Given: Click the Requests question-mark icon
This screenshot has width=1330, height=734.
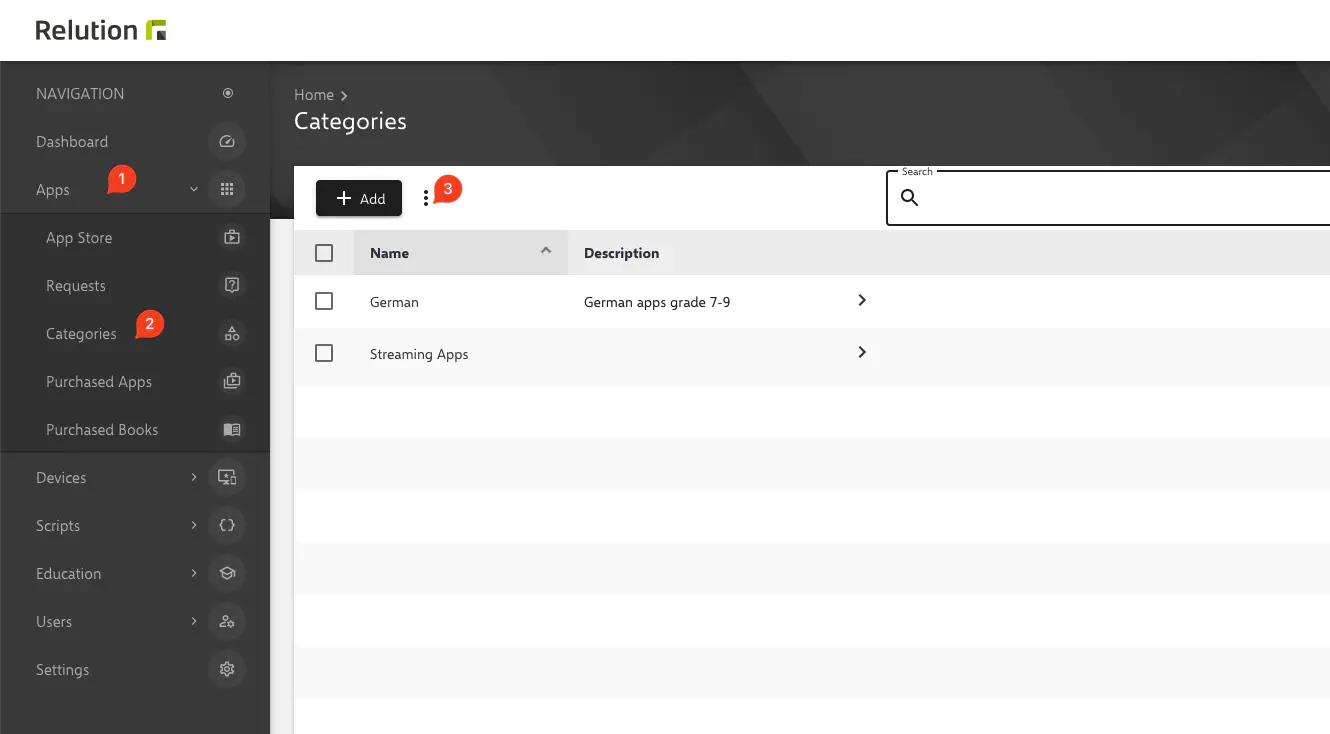Looking at the screenshot, I should click(232, 286).
